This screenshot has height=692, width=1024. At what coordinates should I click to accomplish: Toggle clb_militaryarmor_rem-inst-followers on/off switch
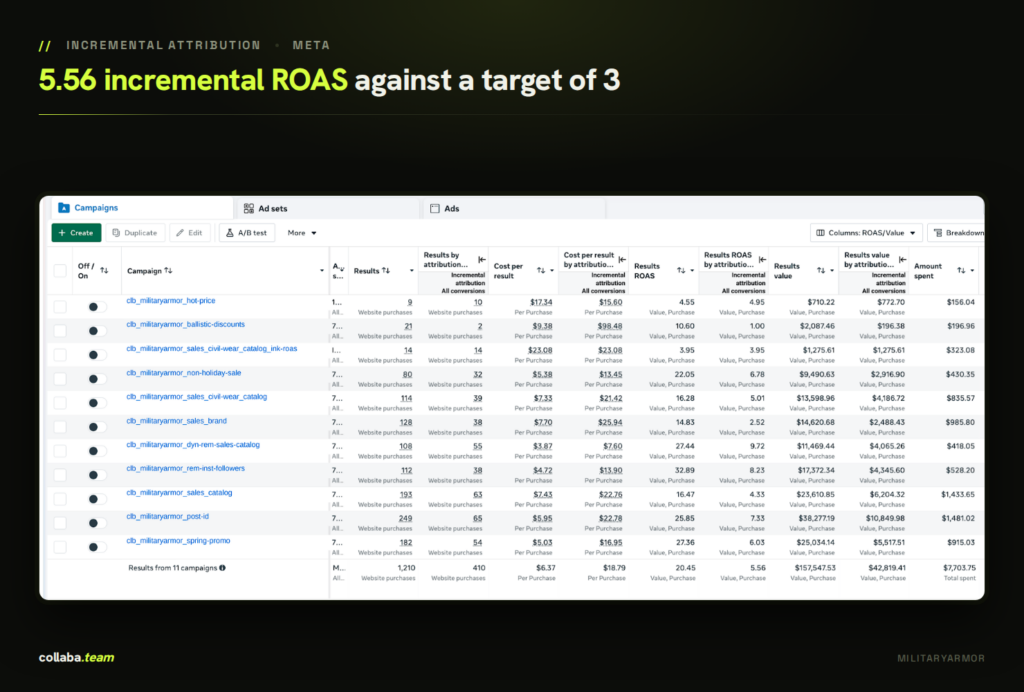(x=97, y=475)
